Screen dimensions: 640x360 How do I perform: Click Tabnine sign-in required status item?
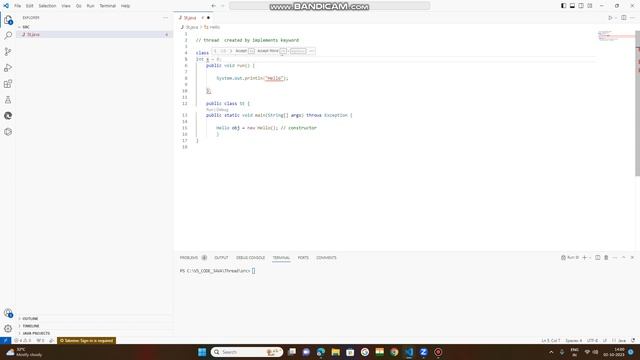tap(87, 340)
